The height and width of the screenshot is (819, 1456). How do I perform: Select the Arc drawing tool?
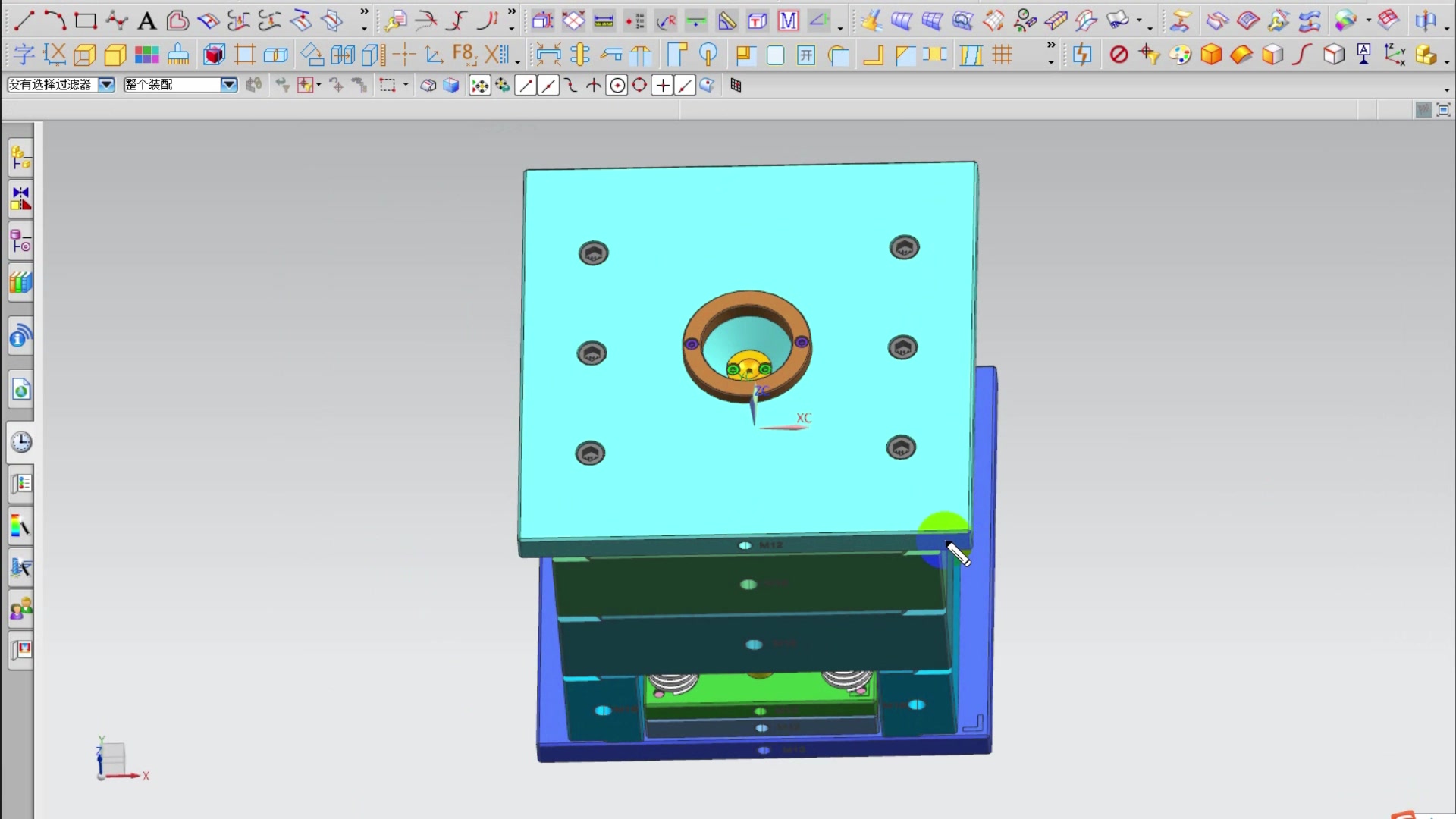pyautogui.click(x=54, y=20)
